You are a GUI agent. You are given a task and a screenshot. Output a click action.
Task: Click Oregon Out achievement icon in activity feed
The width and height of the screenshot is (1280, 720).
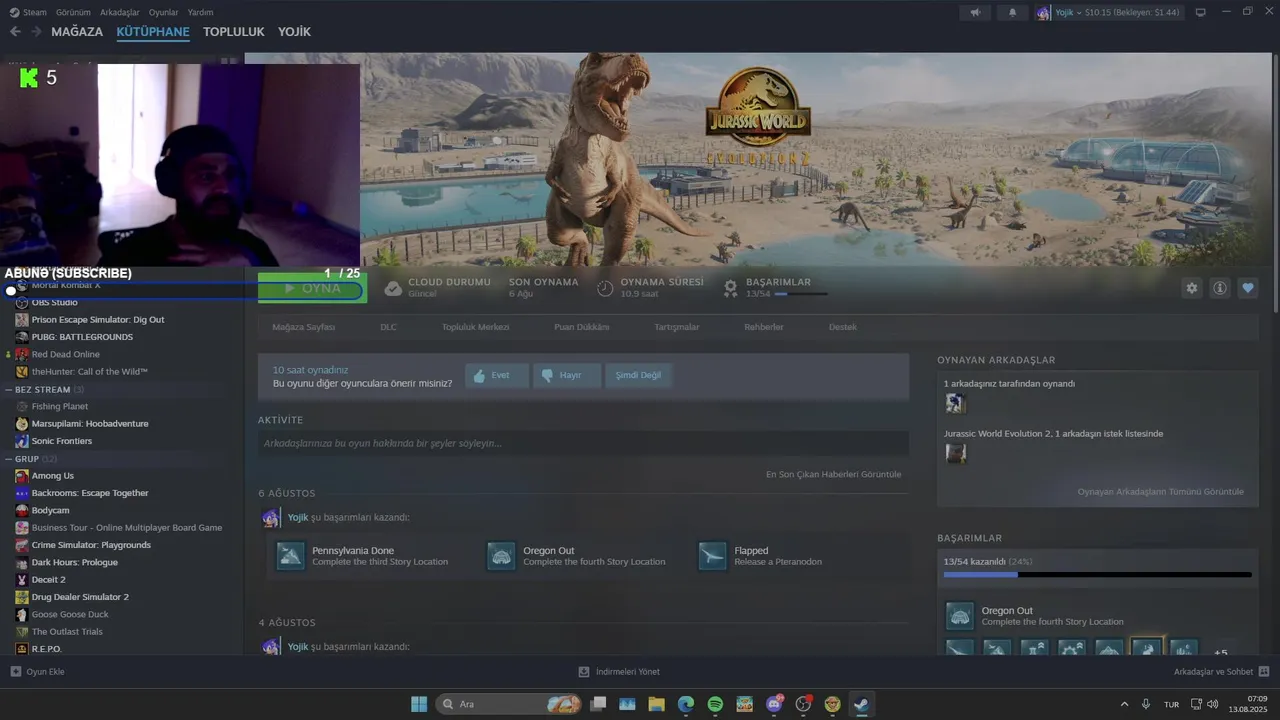point(501,556)
